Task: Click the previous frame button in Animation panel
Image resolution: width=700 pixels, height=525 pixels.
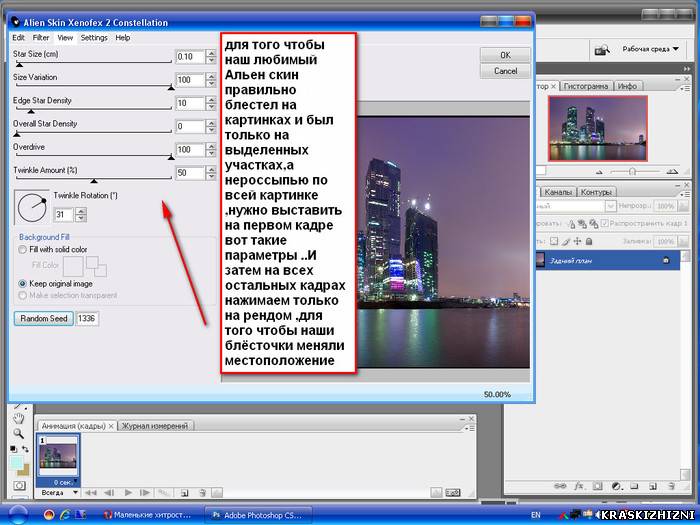Action: click(x=108, y=493)
